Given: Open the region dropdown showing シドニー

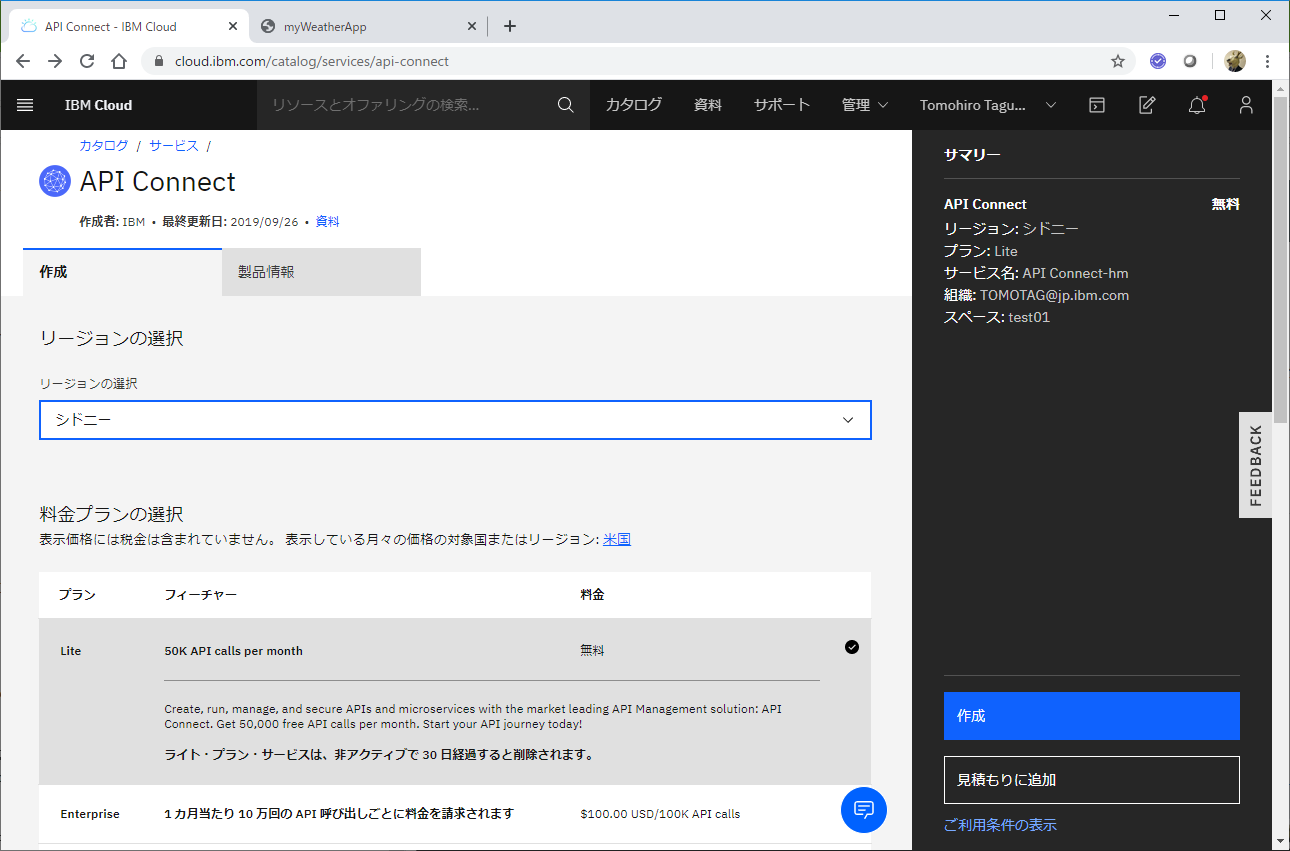Looking at the screenshot, I should (455, 420).
